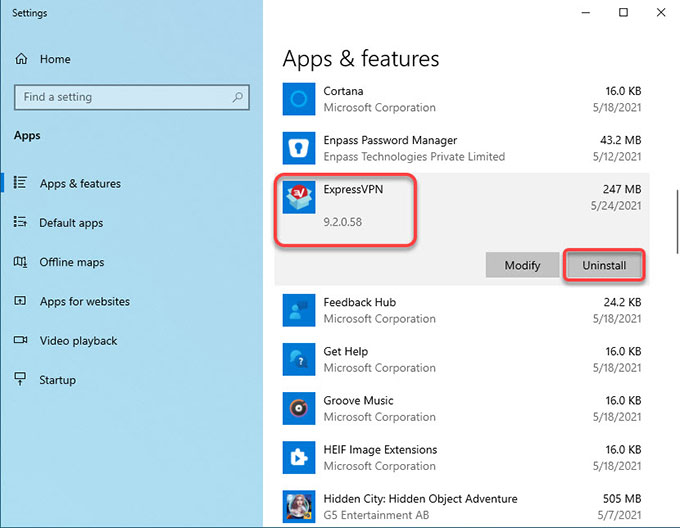The image size is (680, 528).
Task: Click the 24.2 KB size value
Action: (x=622, y=302)
